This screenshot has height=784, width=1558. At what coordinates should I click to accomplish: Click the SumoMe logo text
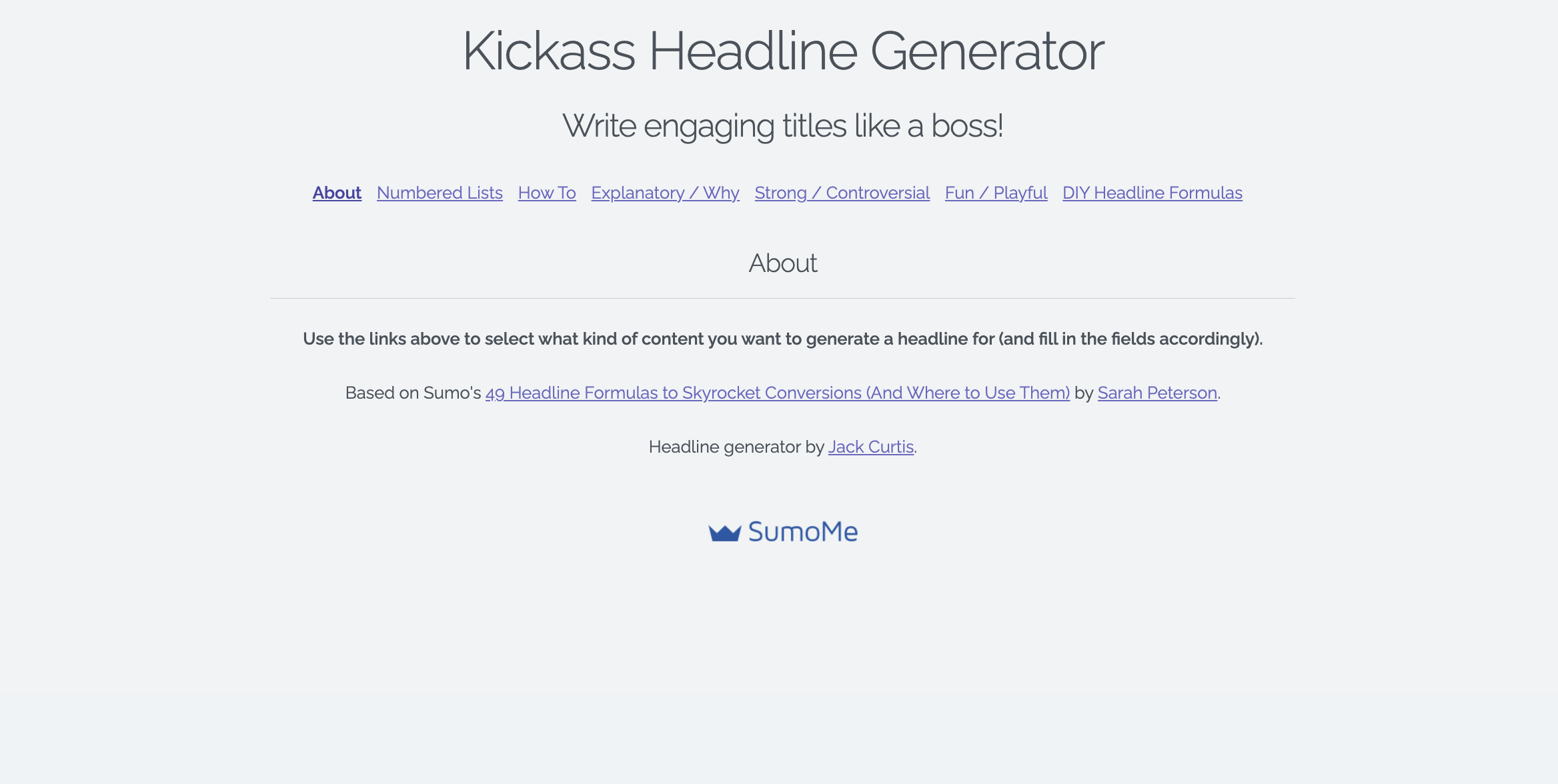(800, 530)
